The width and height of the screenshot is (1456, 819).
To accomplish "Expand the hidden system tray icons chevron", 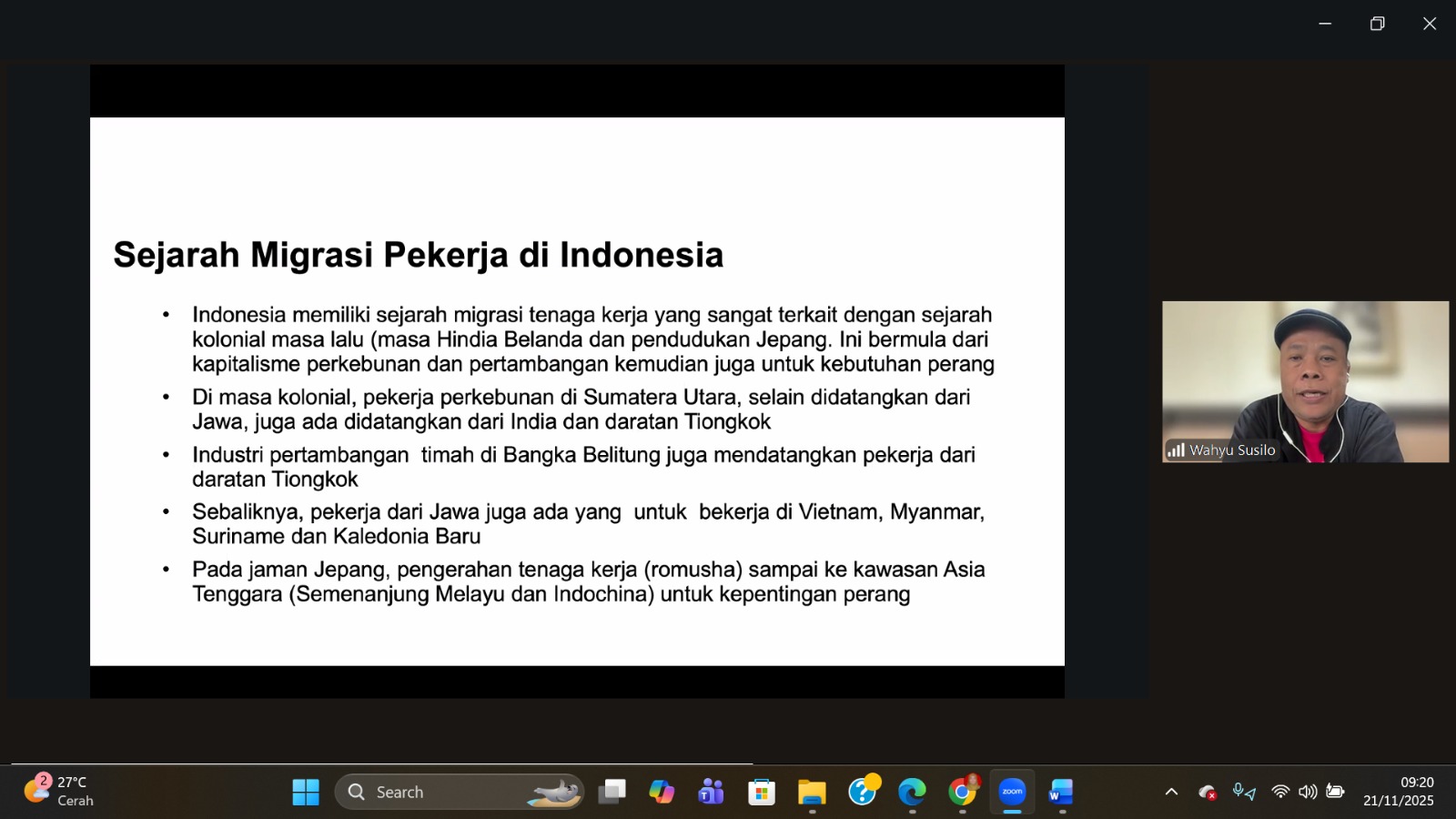I will click(1171, 792).
